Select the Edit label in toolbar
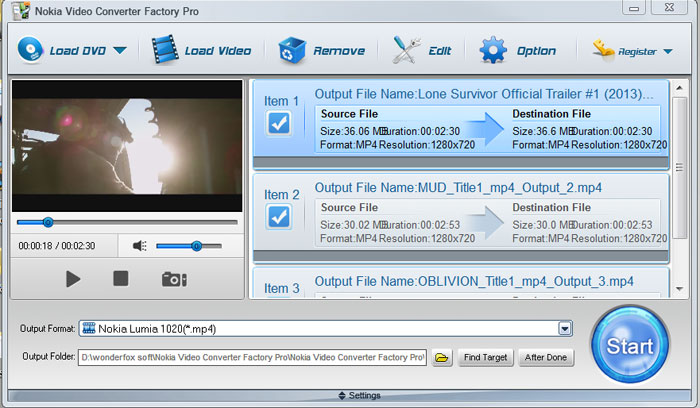This screenshot has width=700, height=408. tap(440, 51)
